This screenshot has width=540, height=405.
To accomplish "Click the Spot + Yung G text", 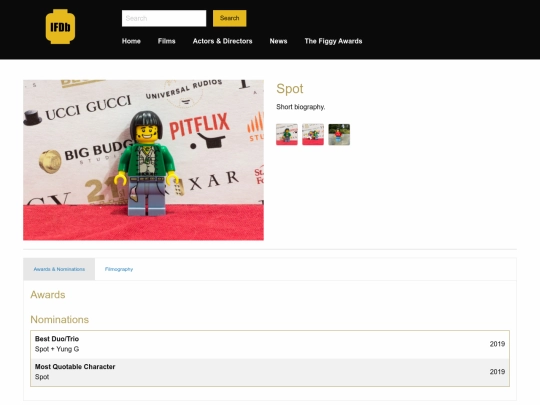I will 57,349.
